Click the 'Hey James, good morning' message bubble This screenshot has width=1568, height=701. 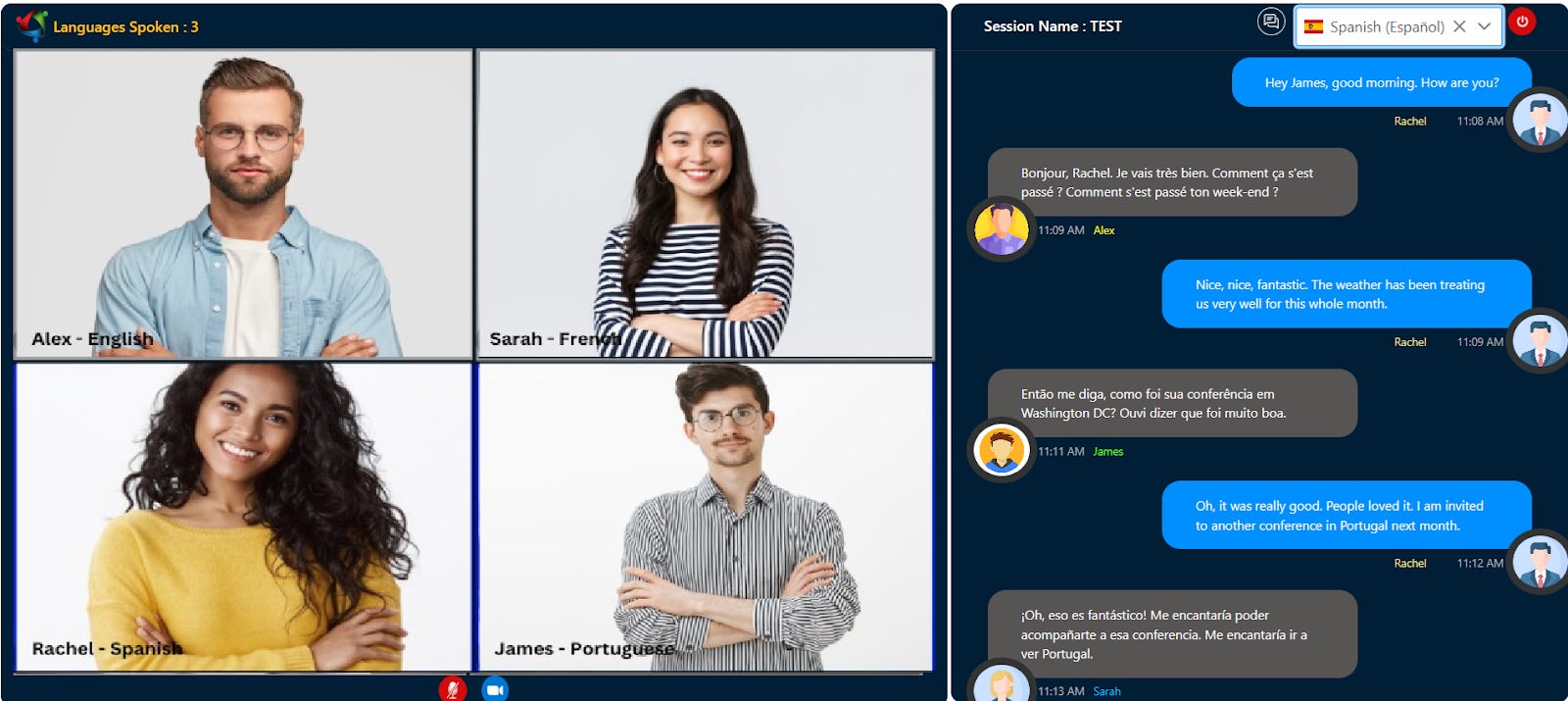[1382, 82]
